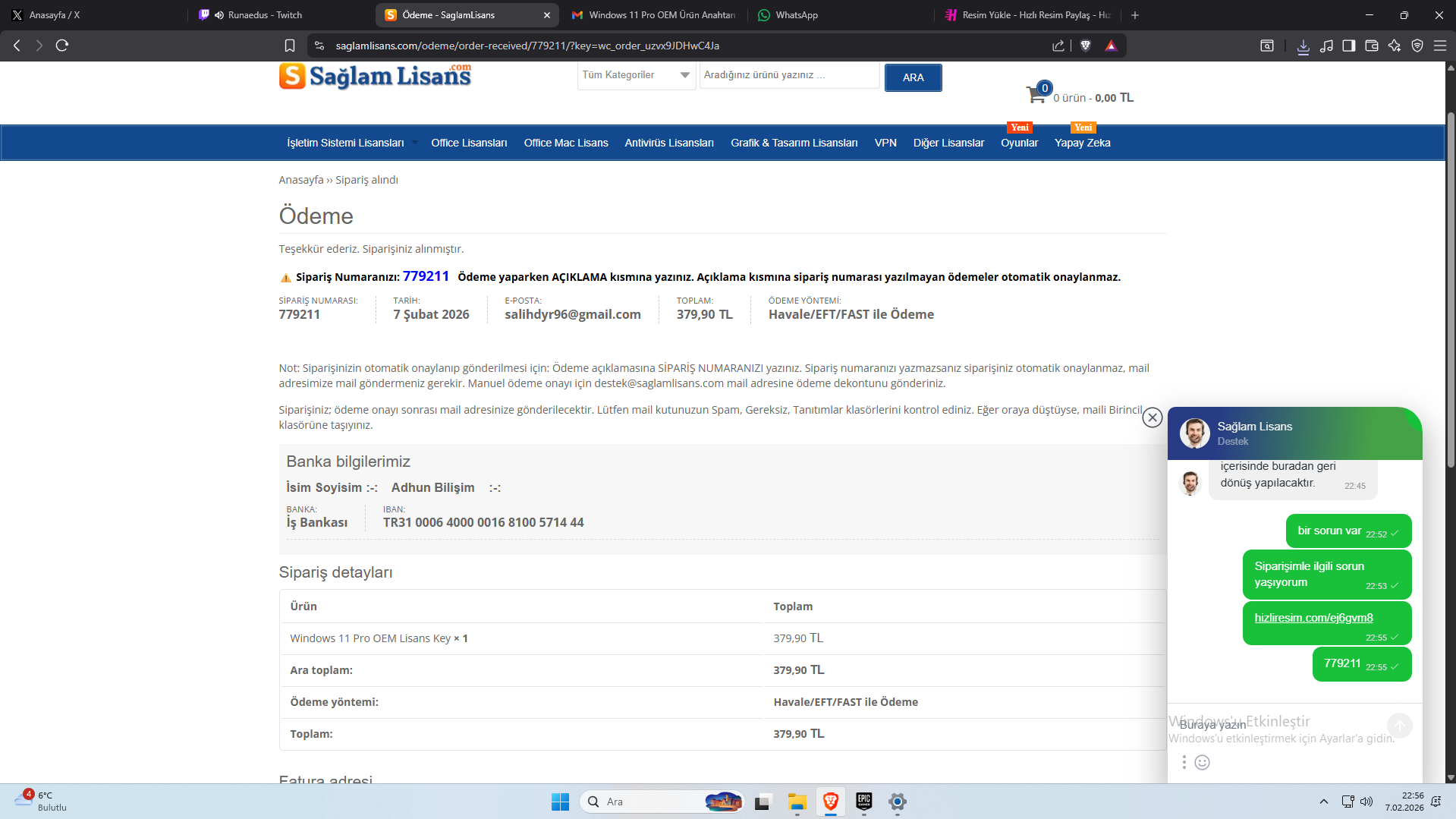1456x819 pixels.
Task: Switch to the Runaedus - Twitch tab
Action: pos(281,15)
